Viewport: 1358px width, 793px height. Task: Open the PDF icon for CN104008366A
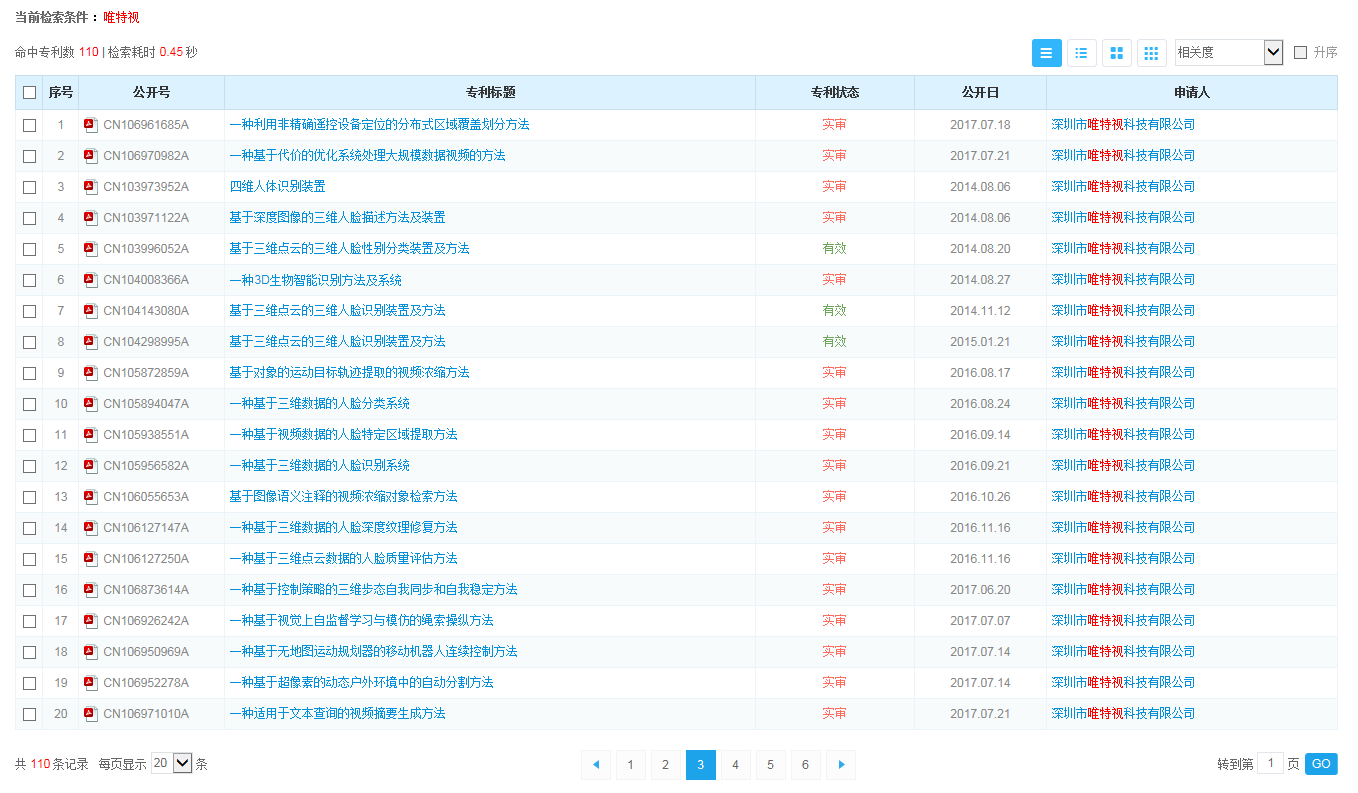click(91, 280)
